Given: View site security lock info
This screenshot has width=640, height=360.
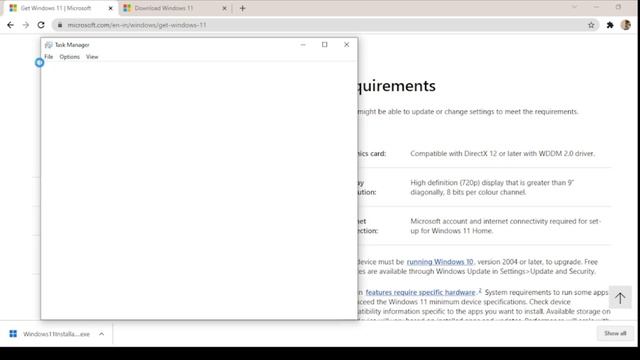Looking at the screenshot, I should [60, 25].
